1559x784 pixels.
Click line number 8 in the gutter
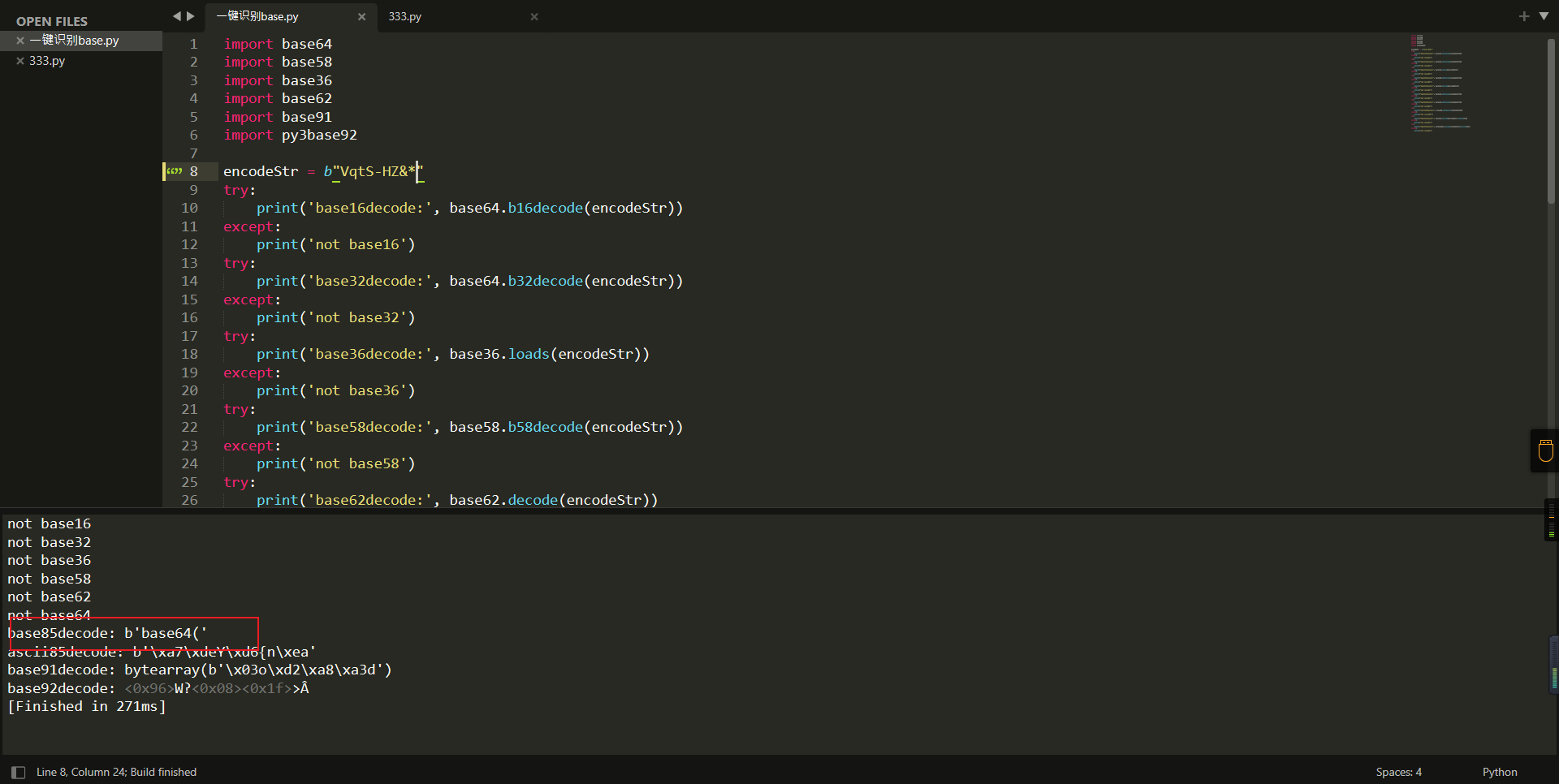click(x=193, y=171)
